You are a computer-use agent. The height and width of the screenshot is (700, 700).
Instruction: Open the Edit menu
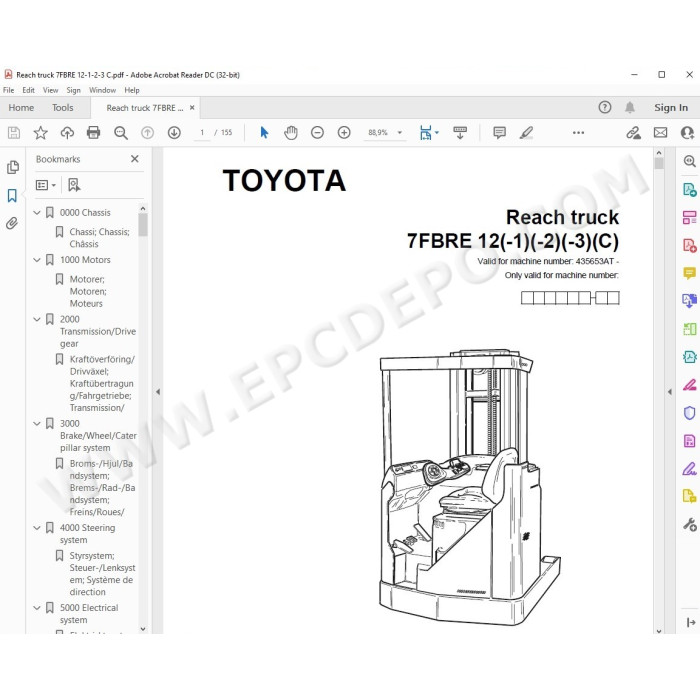tap(28, 90)
